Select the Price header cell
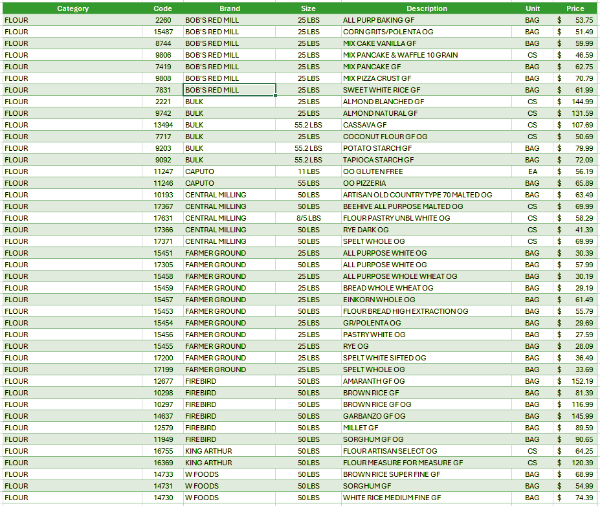 [x=575, y=8]
